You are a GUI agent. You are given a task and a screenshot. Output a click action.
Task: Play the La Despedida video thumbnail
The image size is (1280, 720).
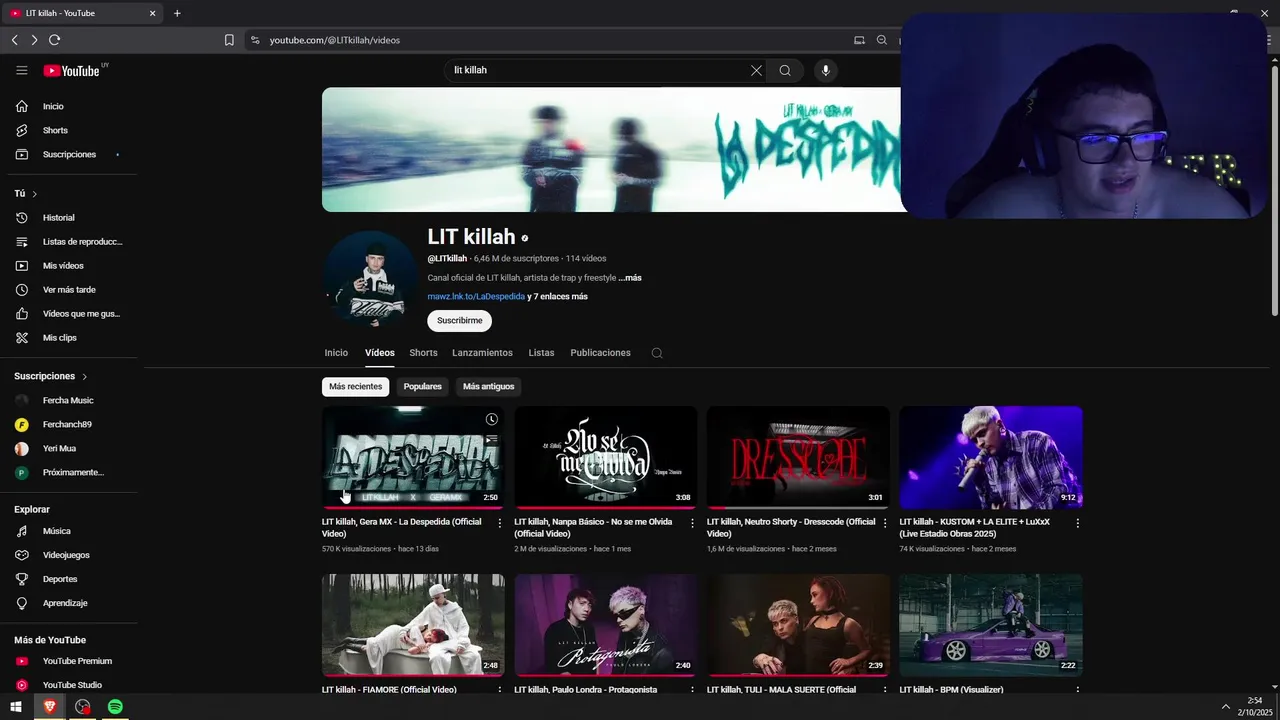point(413,457)
